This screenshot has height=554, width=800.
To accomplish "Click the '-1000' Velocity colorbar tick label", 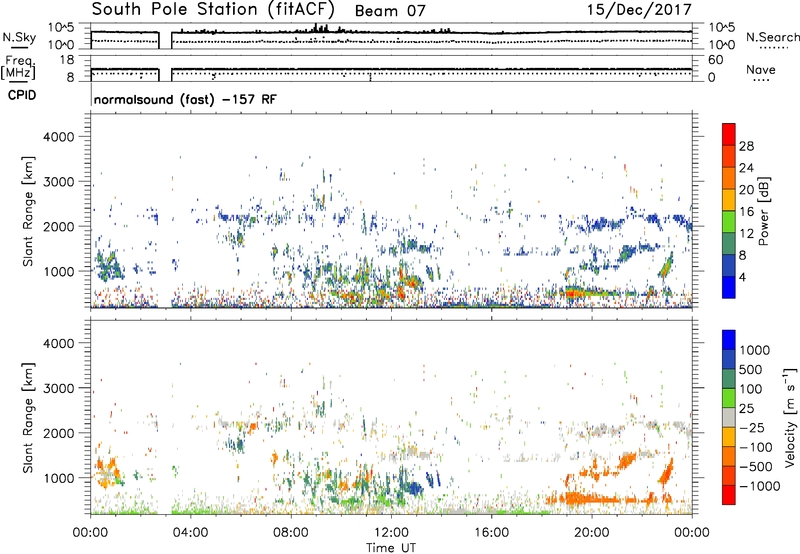I will [760, 486].
